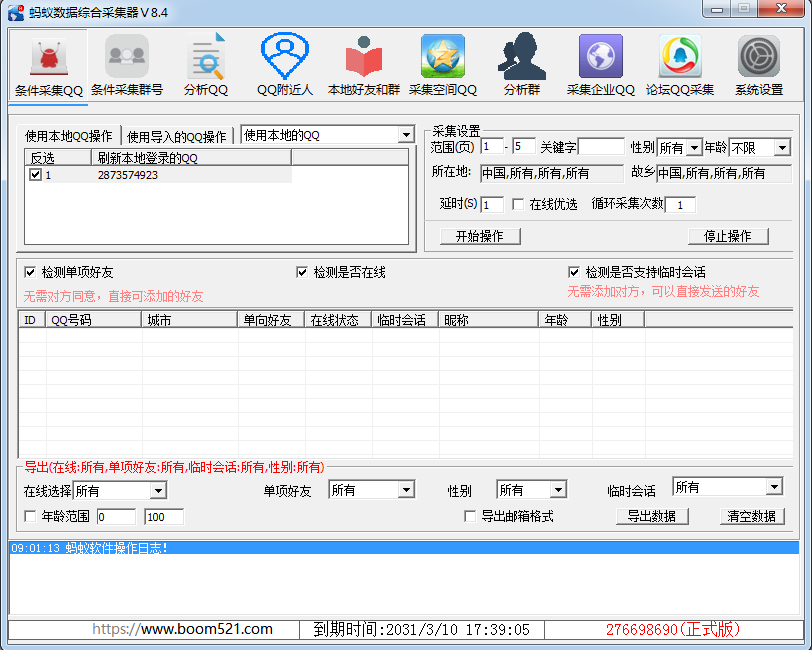Open the 分析QQ tool

click(x=206, y=67)
